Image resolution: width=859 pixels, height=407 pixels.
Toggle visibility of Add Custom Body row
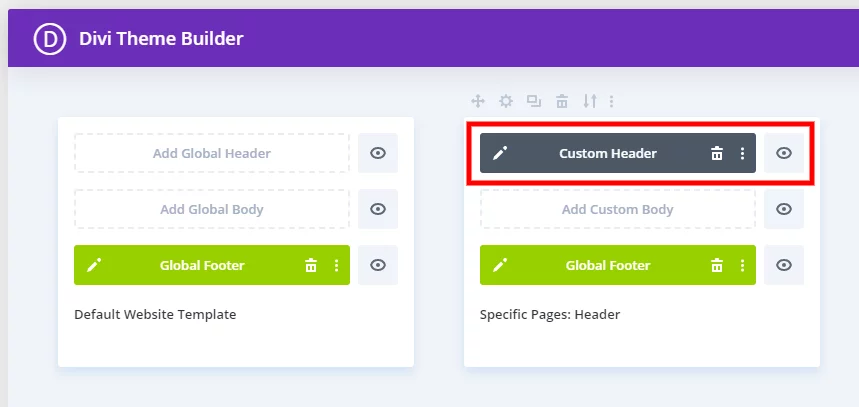(784, 209)
